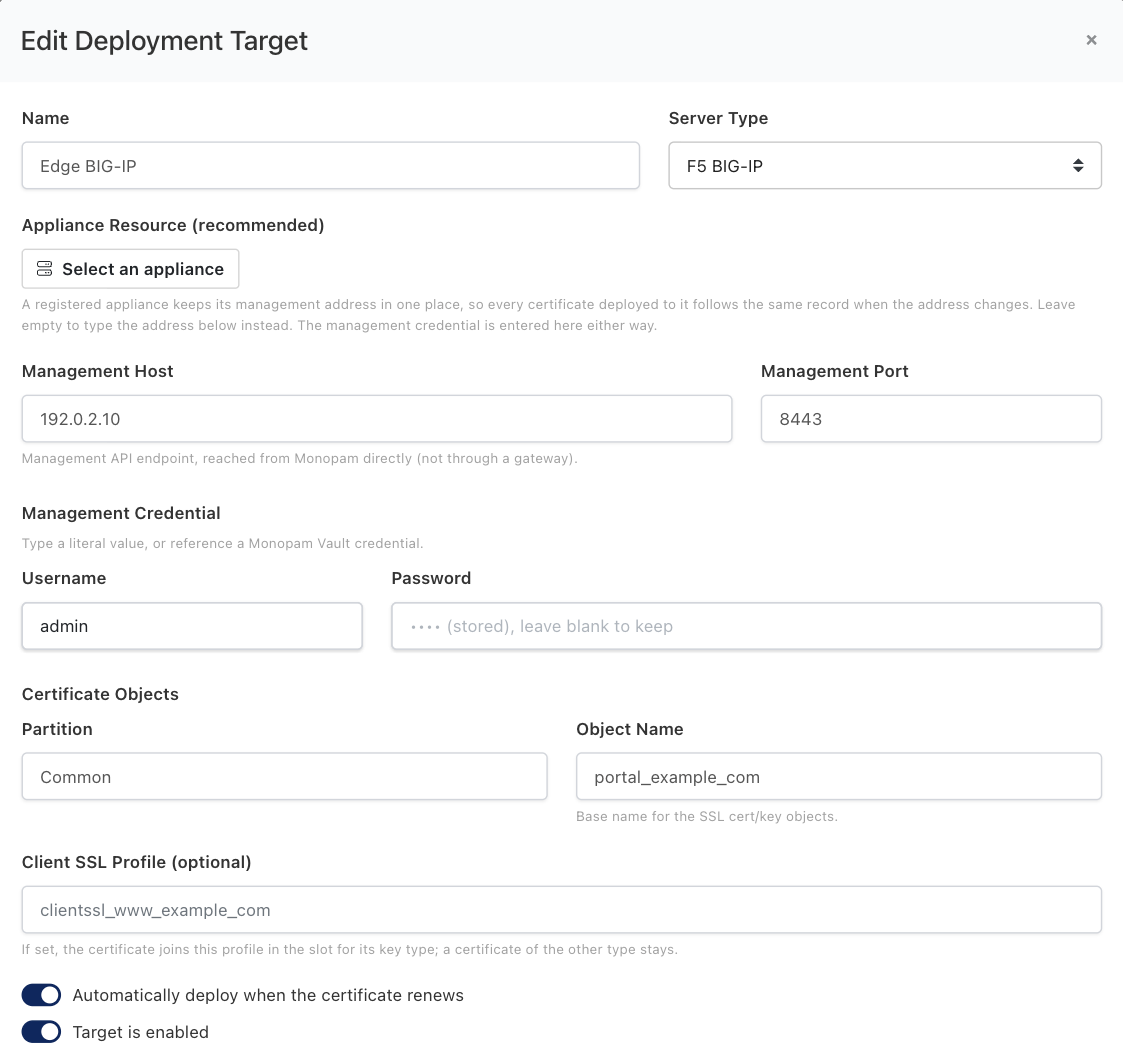Toggle the Target is enabled switch
1123x1064 pixels.
pyautogui.click(x=42, y=1032)
